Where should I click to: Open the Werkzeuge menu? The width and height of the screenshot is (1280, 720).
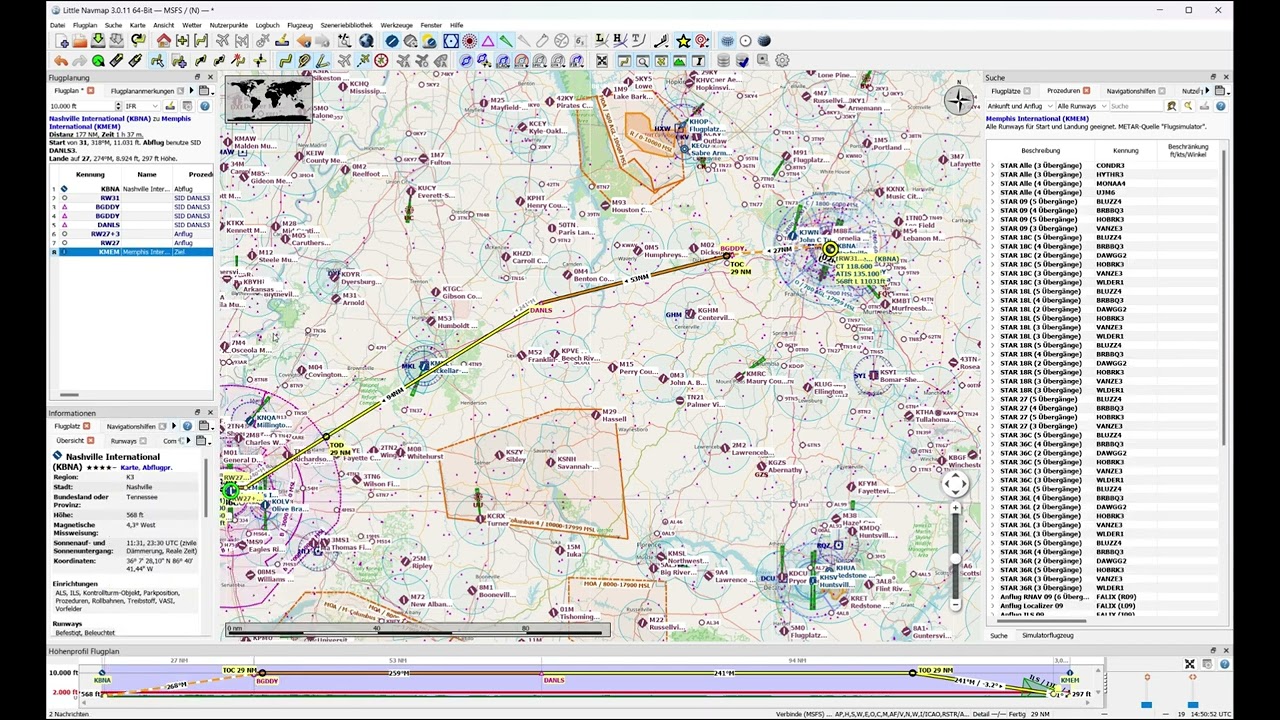pos(396,25)
